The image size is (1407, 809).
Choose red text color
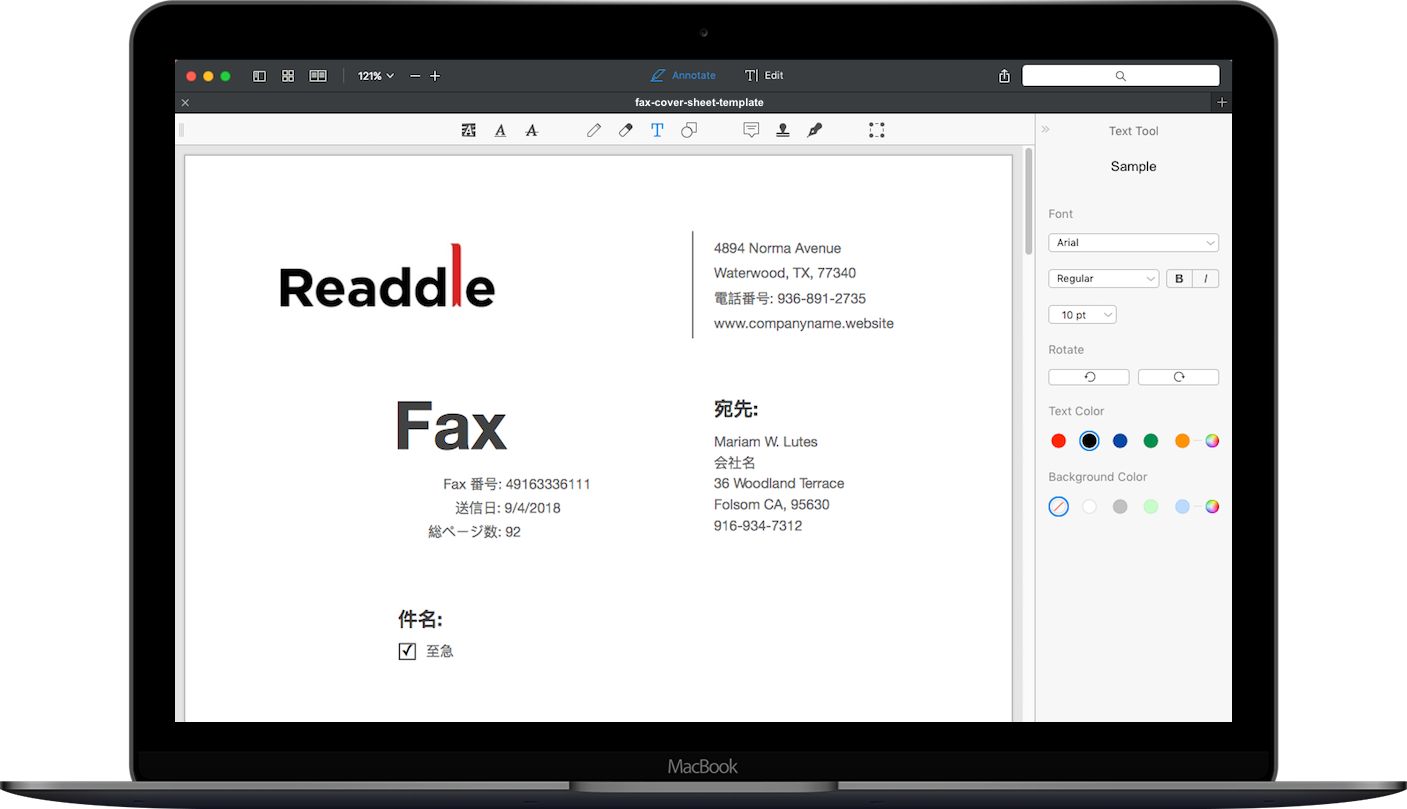click(1059, 441)
